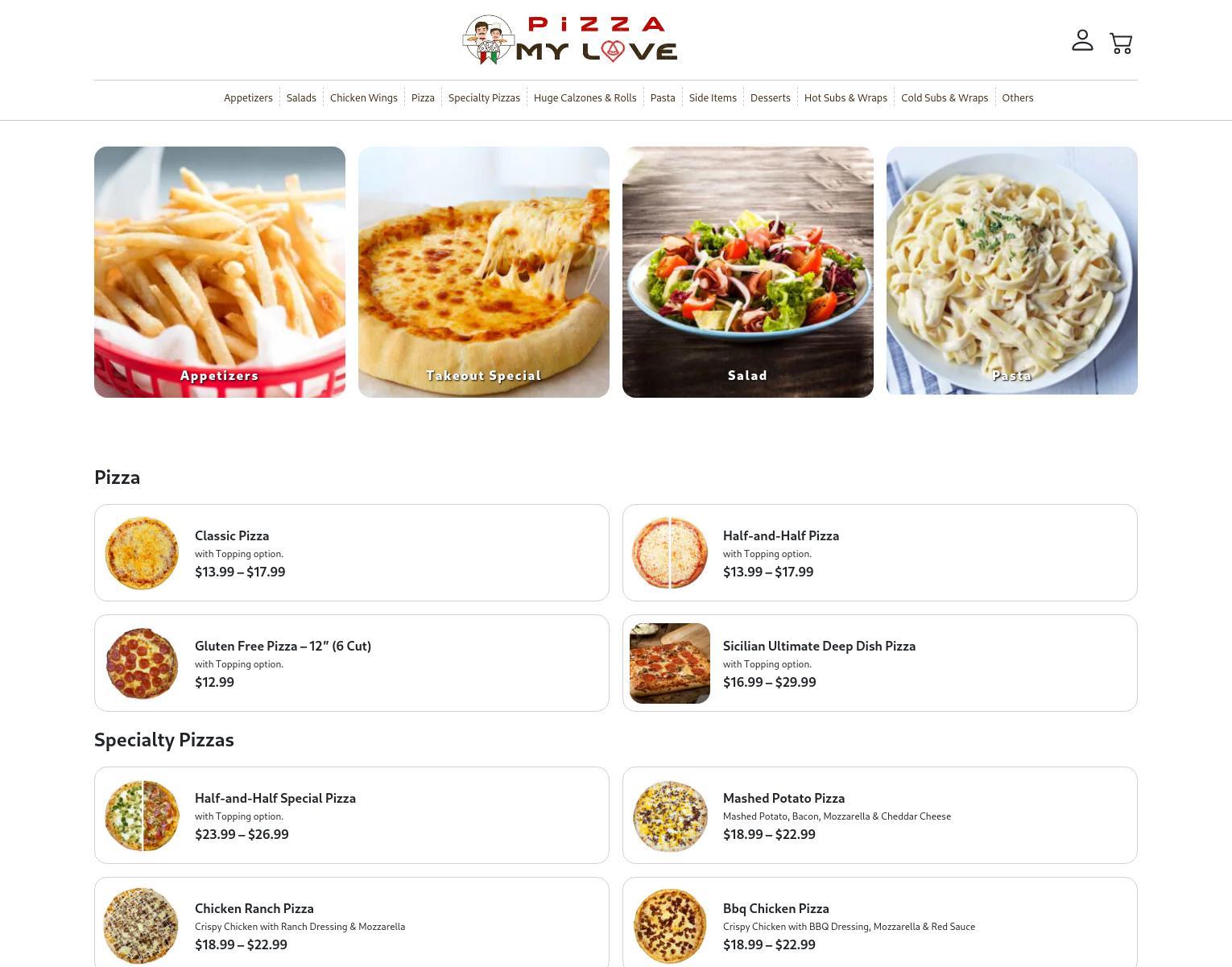
Task: Open the shopping cart icon
Action: click(1121, 43)
